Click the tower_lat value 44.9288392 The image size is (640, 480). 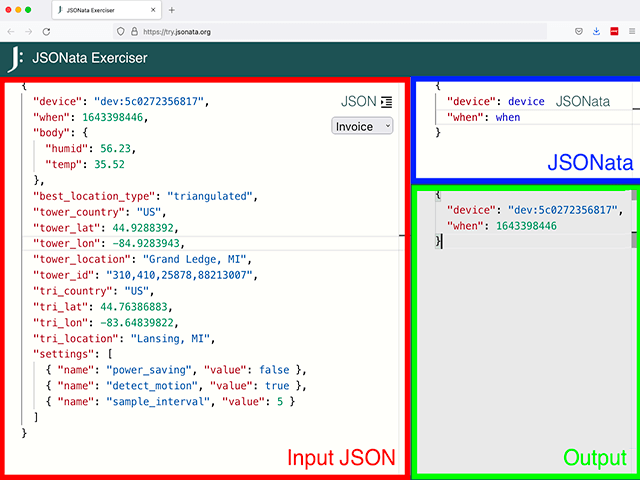point(143,228)
